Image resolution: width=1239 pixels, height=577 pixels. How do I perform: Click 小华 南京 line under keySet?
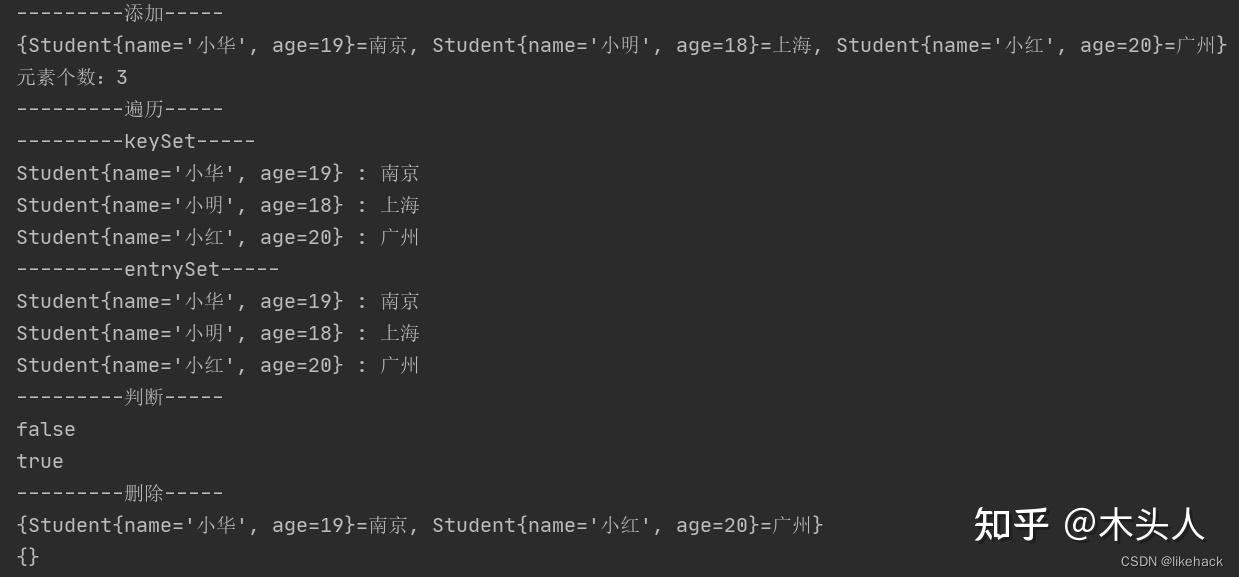tap(218, 173)
